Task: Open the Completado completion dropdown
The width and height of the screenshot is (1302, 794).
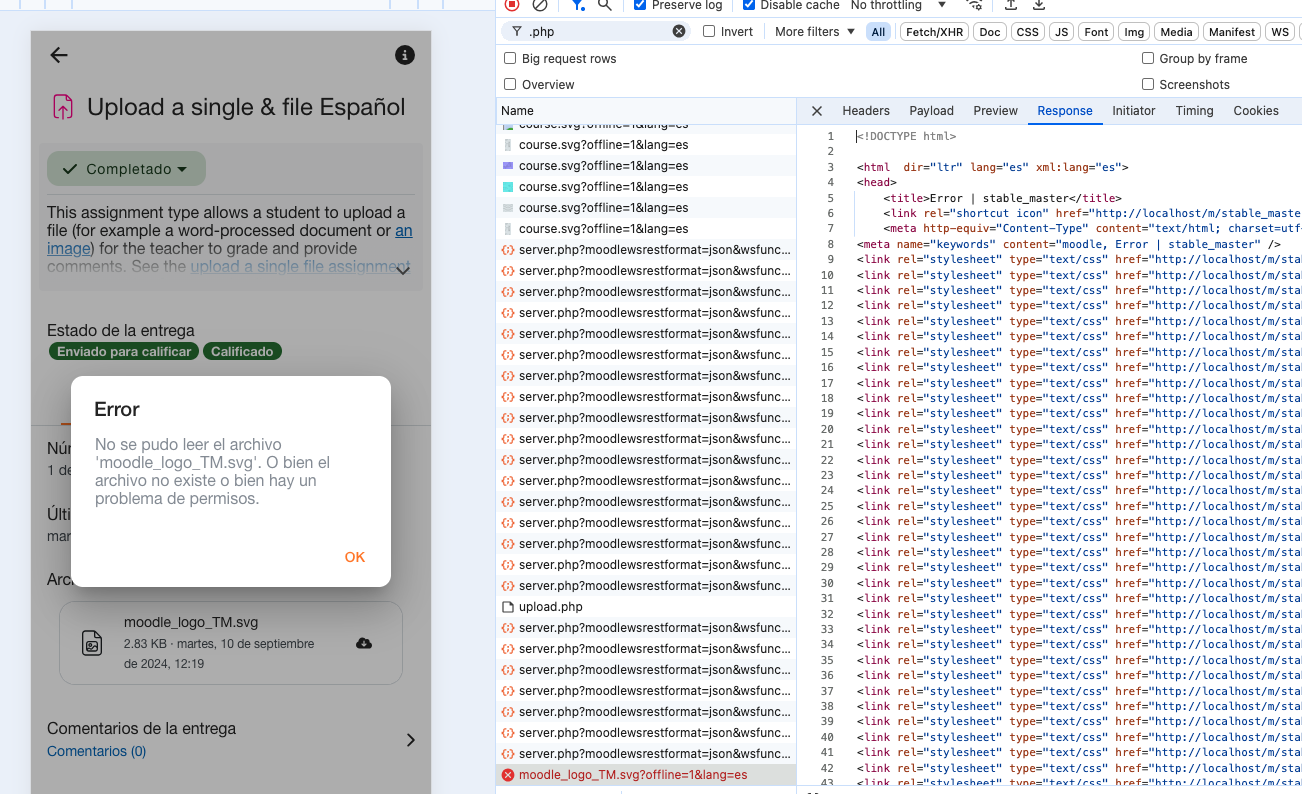Action: 126,169
